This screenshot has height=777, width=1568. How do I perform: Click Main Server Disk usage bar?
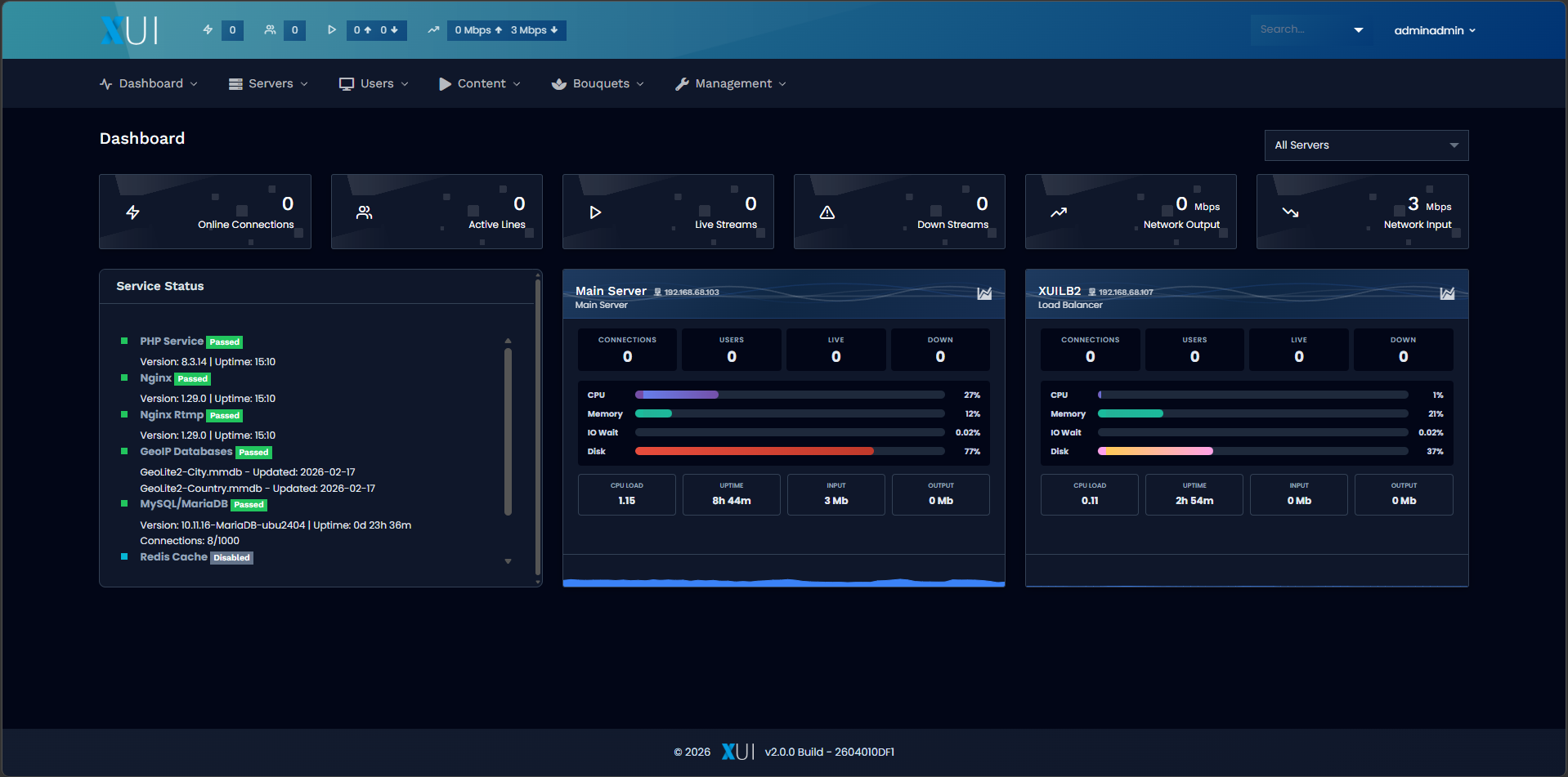pos(790,451)
